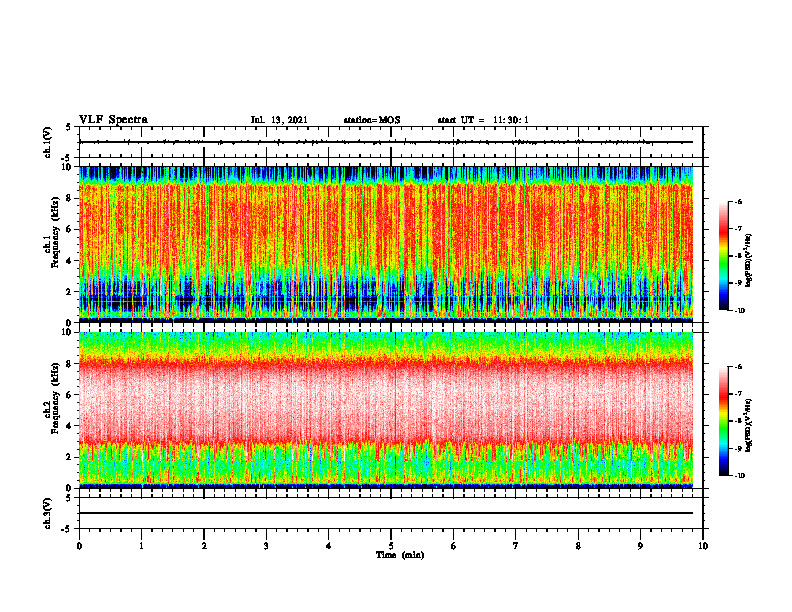Click the ch.2 PSD color bar

pyautogui.click(x=723, y=421)
